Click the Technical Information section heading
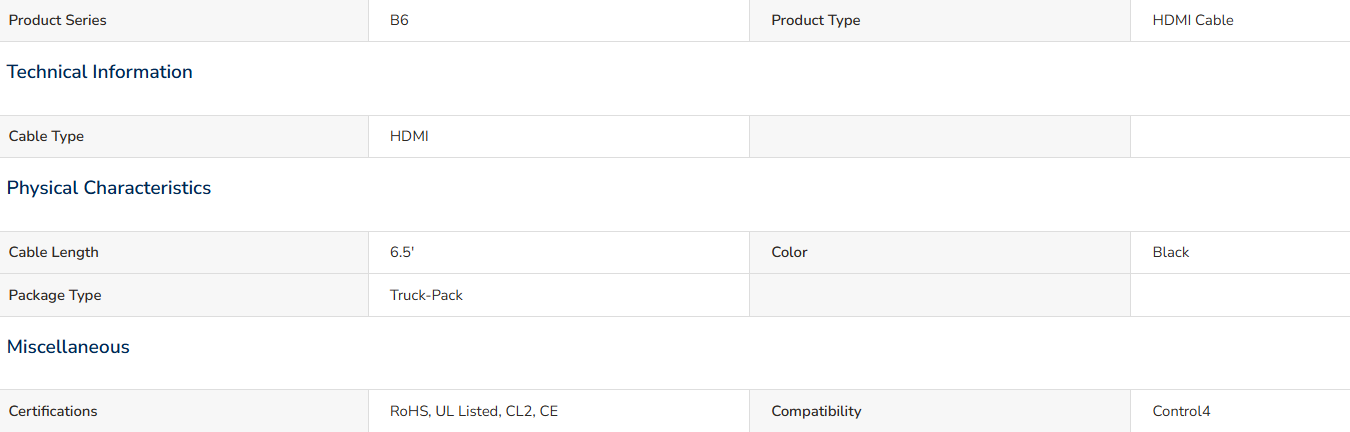The height and width of the screenshot is (432, 1350). click(x=100, y=72)
